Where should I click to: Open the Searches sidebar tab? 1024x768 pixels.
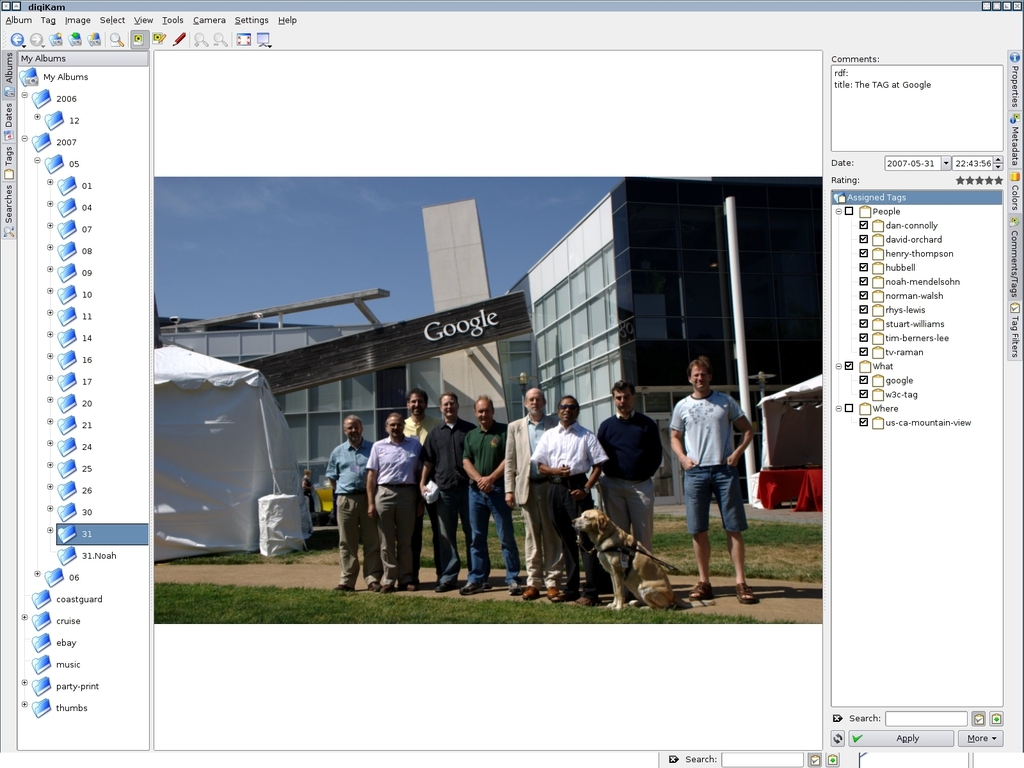[8, 210]
